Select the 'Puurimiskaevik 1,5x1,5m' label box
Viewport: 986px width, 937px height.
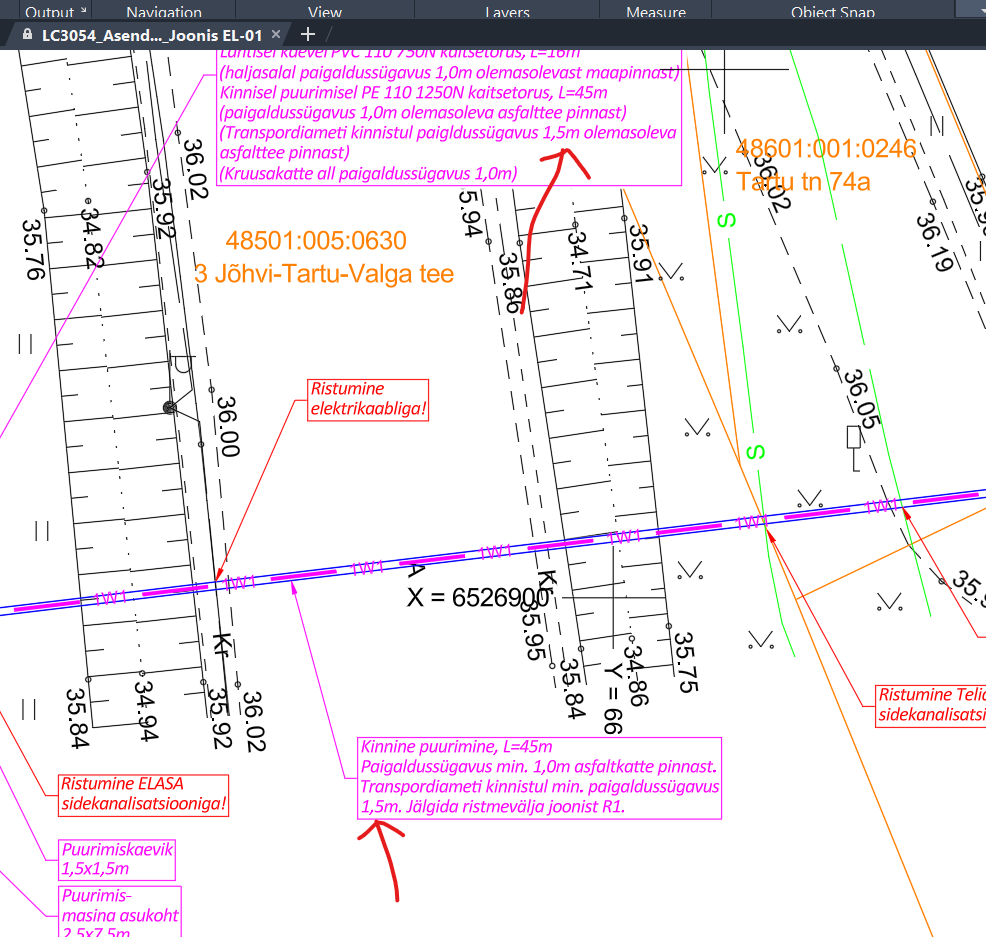118,859
